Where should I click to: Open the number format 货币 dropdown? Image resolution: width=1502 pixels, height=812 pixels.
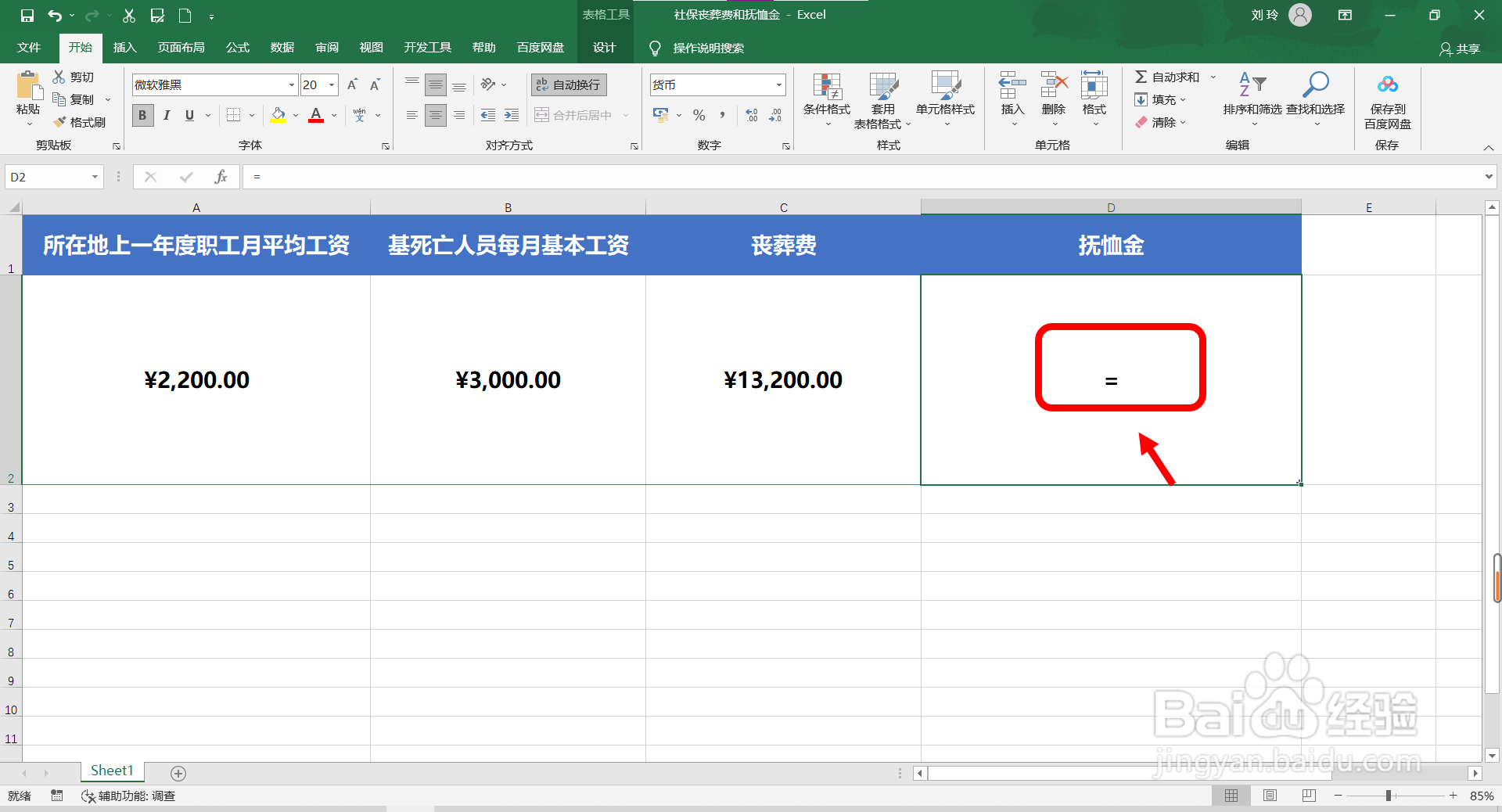pyautogui.click(x=777, y=84)
